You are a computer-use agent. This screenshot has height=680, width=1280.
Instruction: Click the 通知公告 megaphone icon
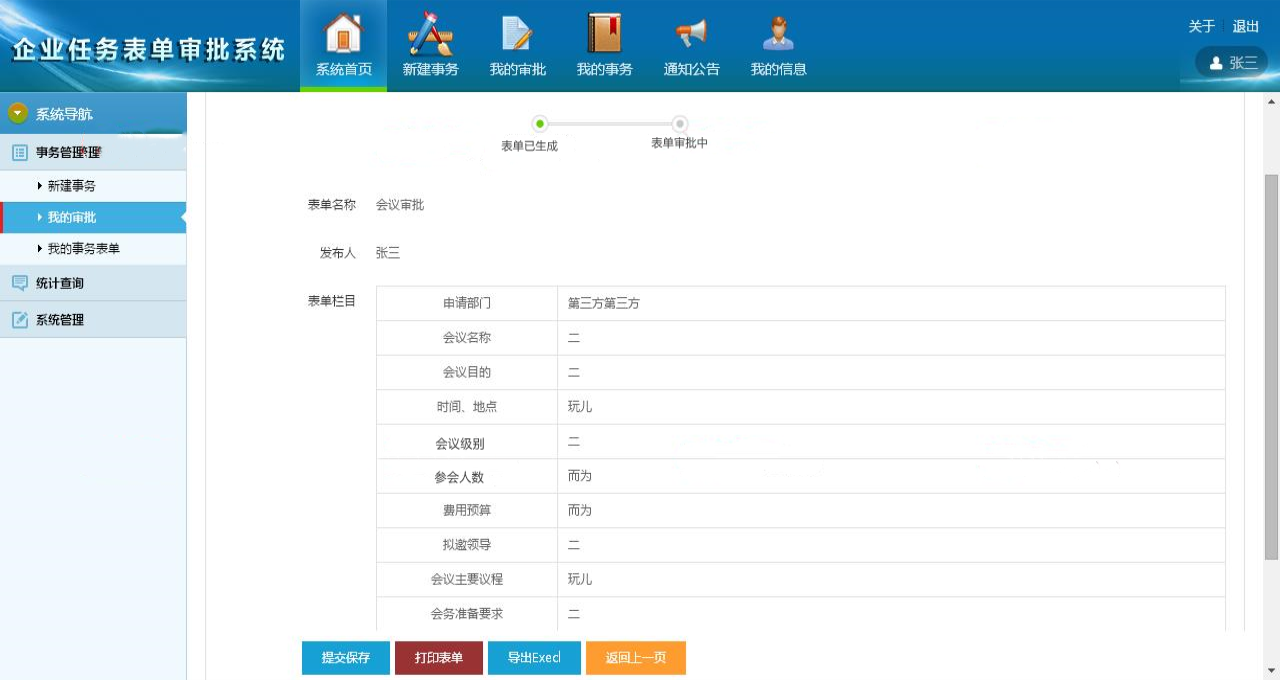point(691,35)
